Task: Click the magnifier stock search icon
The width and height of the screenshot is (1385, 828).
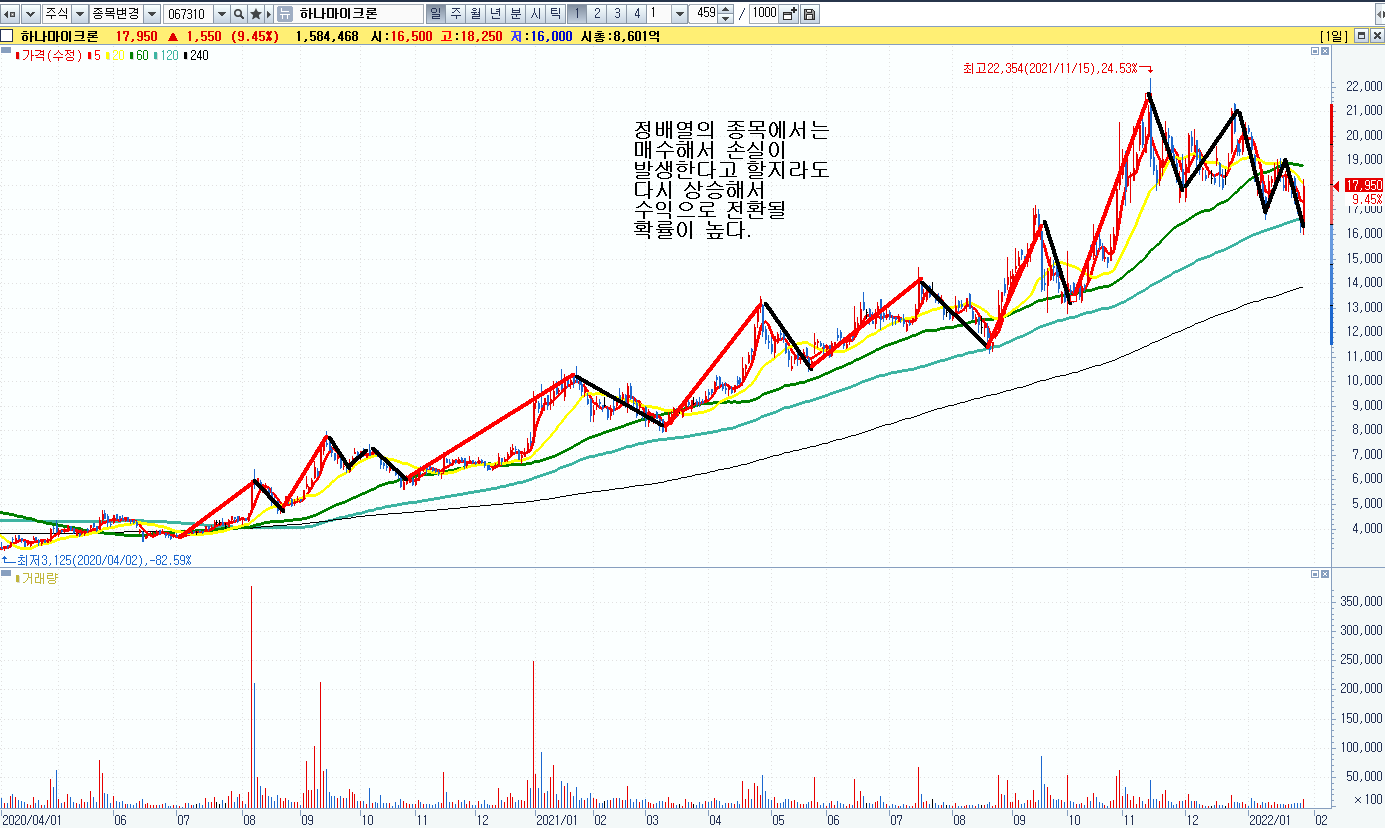Action: pos(239,14)
